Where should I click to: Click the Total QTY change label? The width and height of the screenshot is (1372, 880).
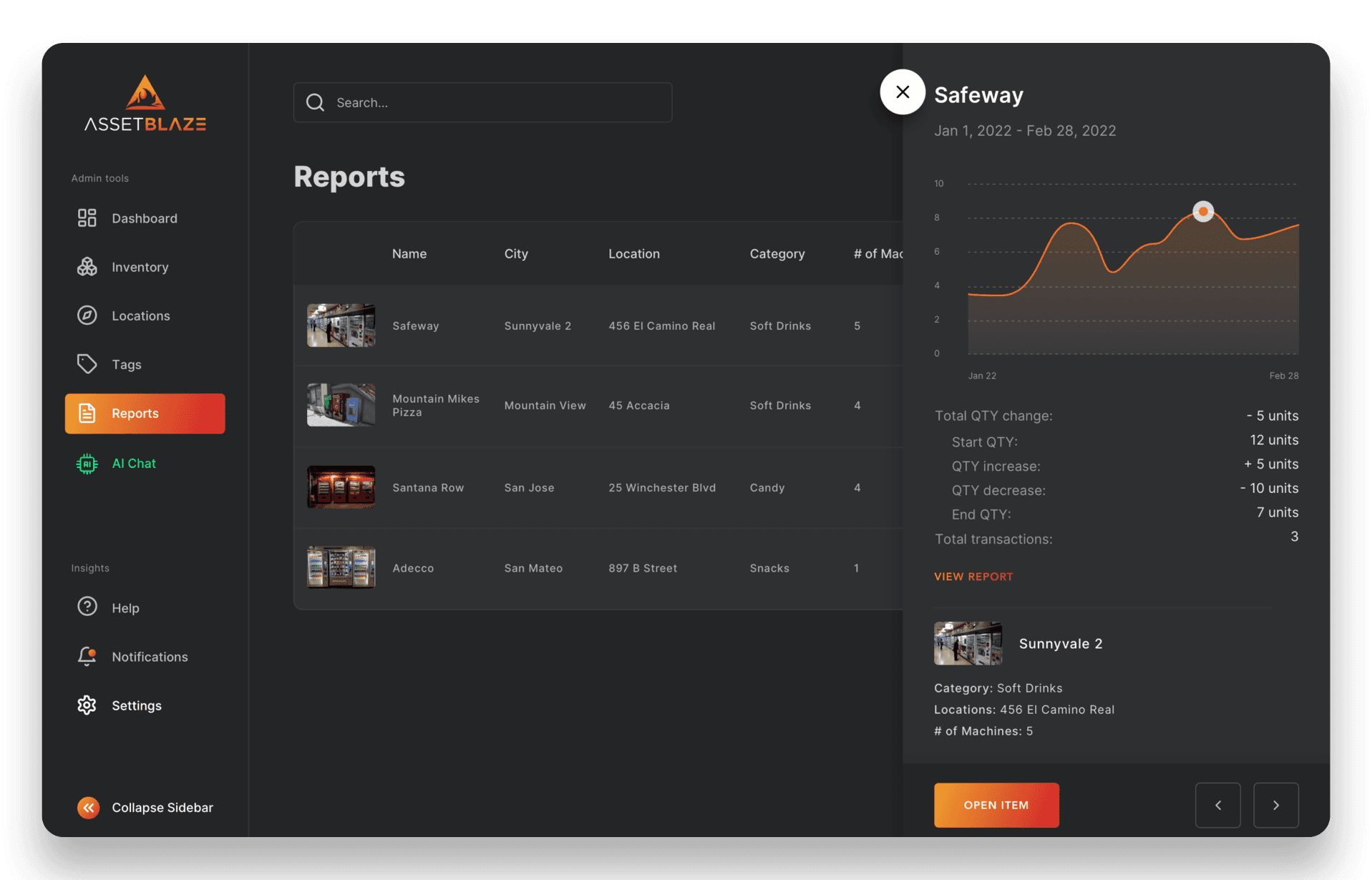tap(993, 416)
